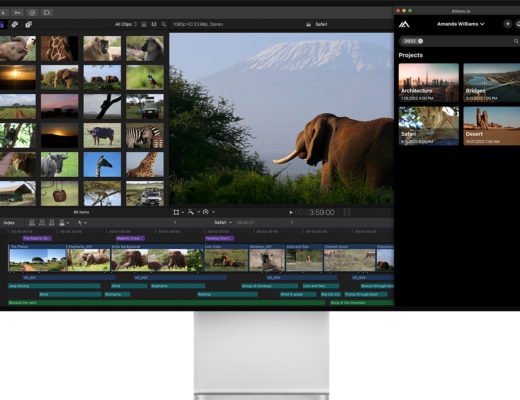This screenshot has height=400, width=520.
Task: Go back in timeline history arrow
Action: [175, 223]
